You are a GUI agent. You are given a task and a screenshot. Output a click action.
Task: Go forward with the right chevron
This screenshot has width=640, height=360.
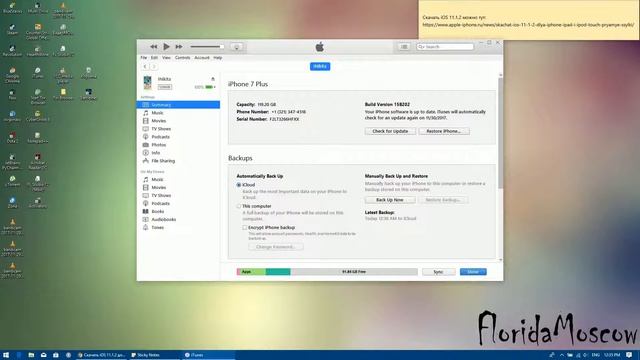point(154,67)
